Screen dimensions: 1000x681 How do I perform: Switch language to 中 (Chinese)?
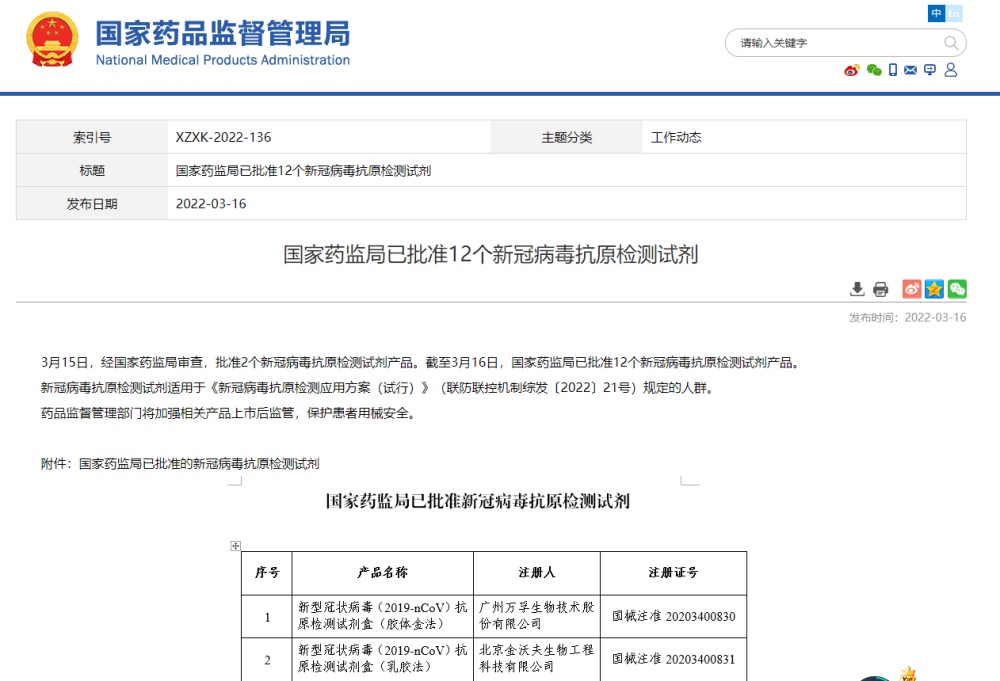pyautogui.click(x=936, y=13)
